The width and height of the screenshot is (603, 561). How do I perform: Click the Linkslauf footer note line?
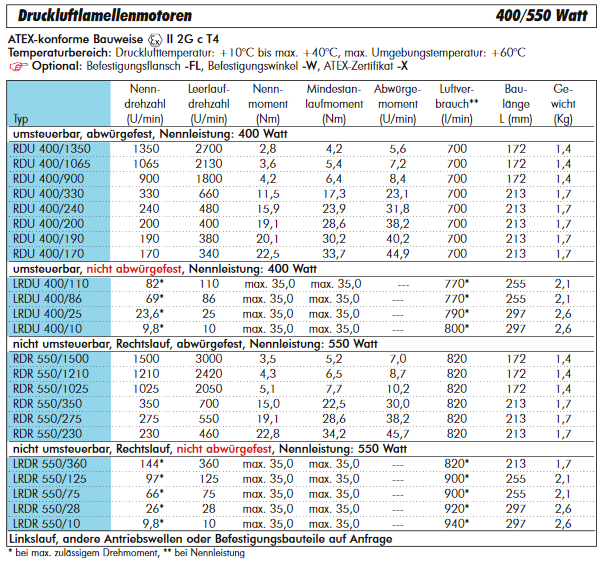point(200,538)
